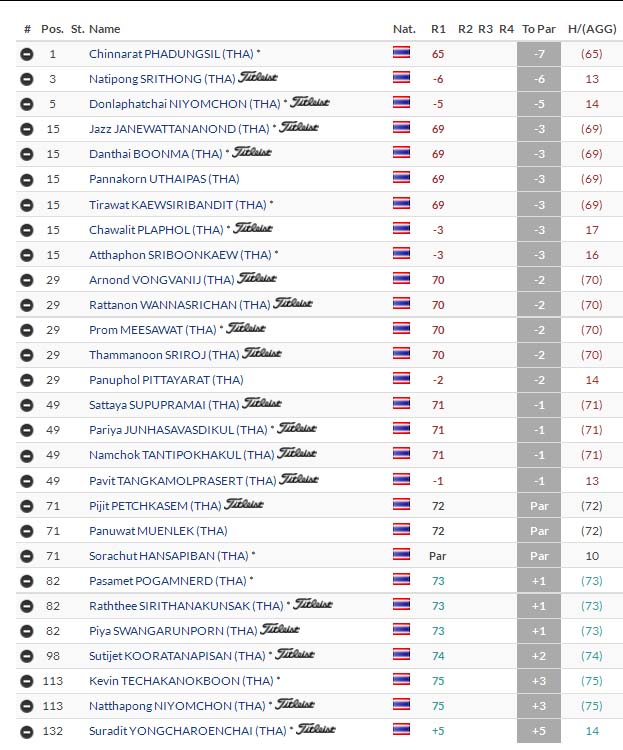The image size is (623, 750).
Task: Click Titleist logo beside Danthai BOONMA
Action: tap(251, 153)
